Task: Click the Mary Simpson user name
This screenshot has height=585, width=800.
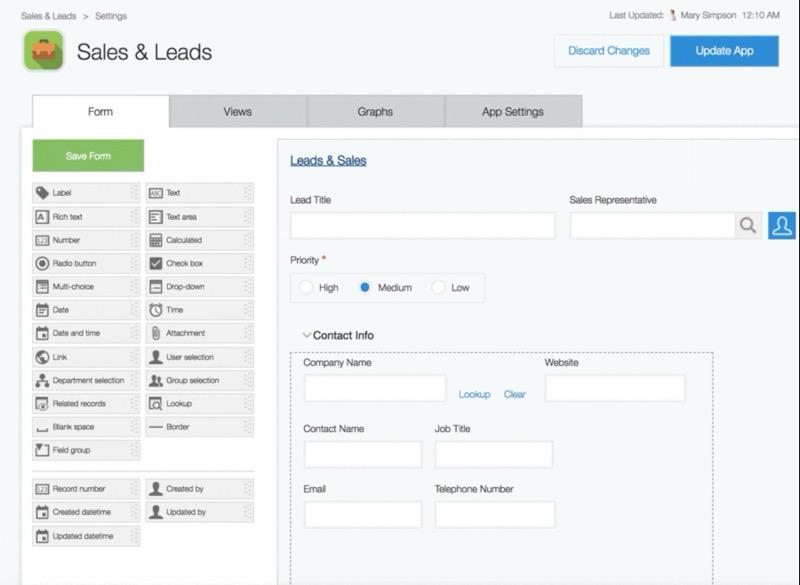Action: (x=708, y=15)
